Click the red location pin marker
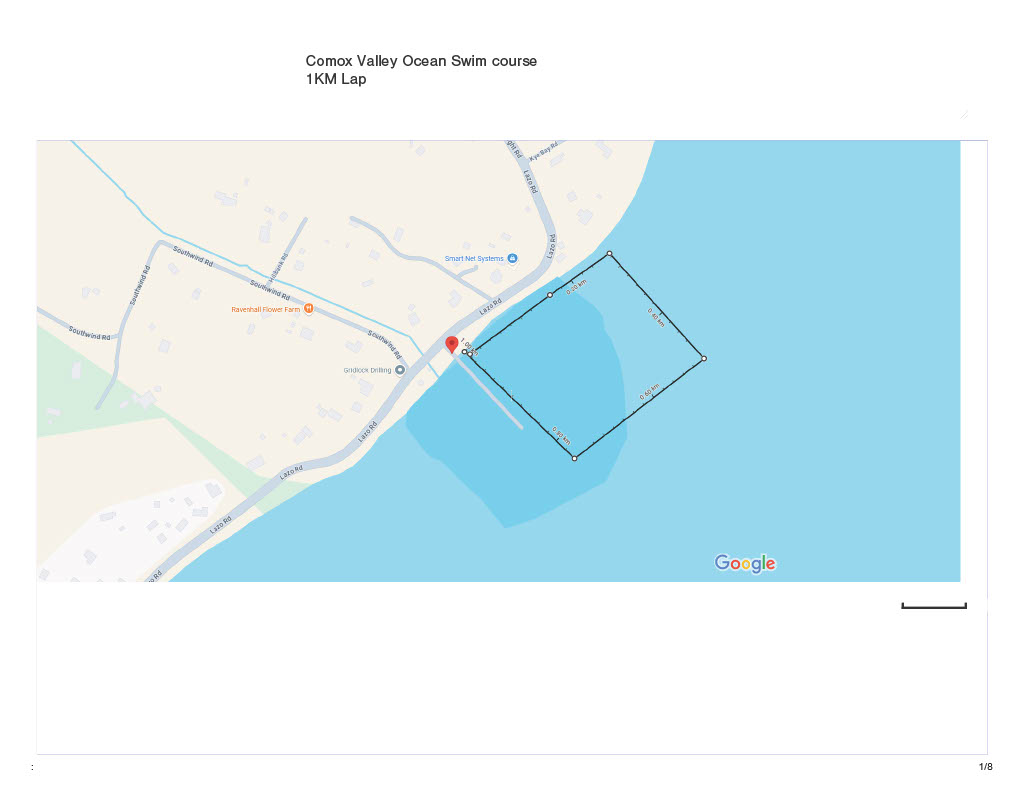Image resolution: width=1024 pixels, height=791 pixels. pyautogui.click(x=451, y=345)
